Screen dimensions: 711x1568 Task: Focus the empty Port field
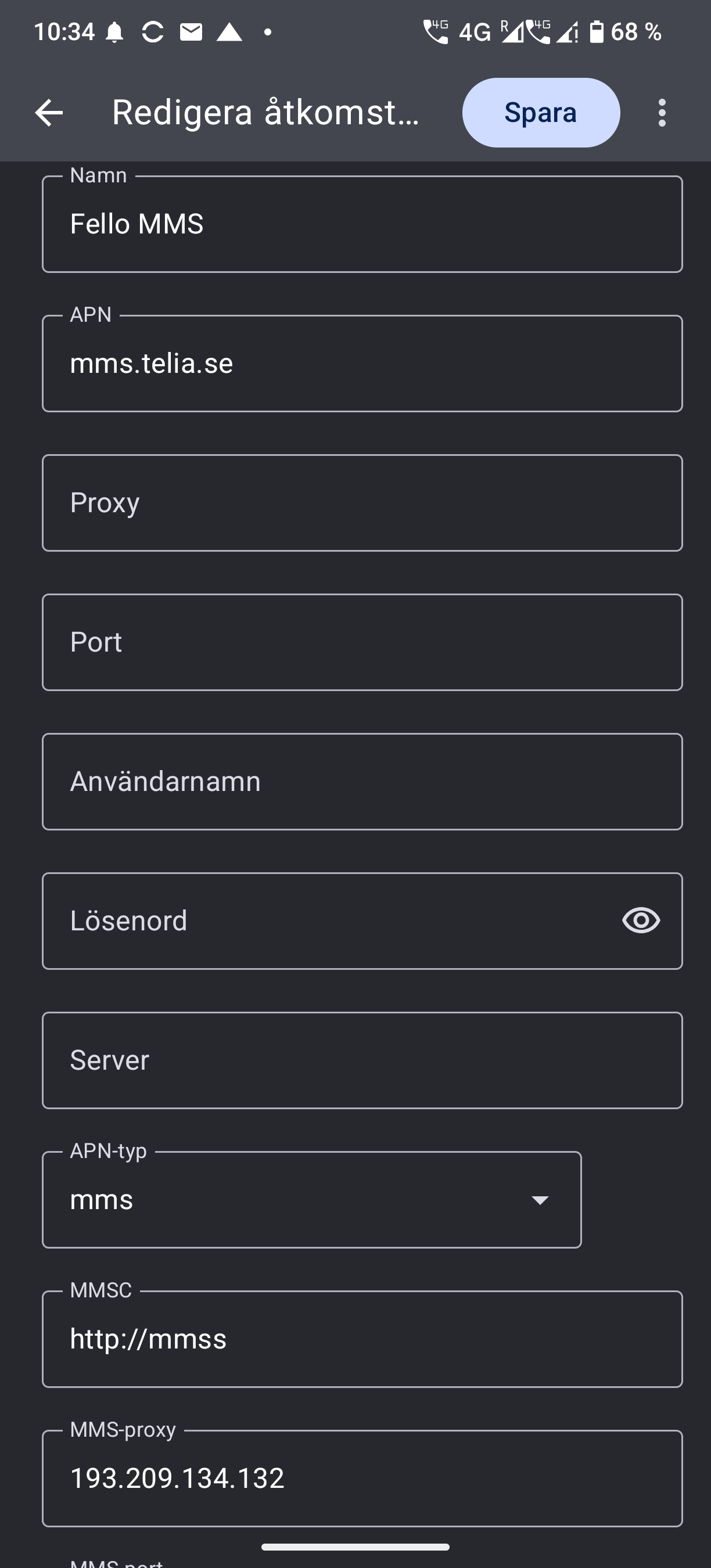point(362,642)
